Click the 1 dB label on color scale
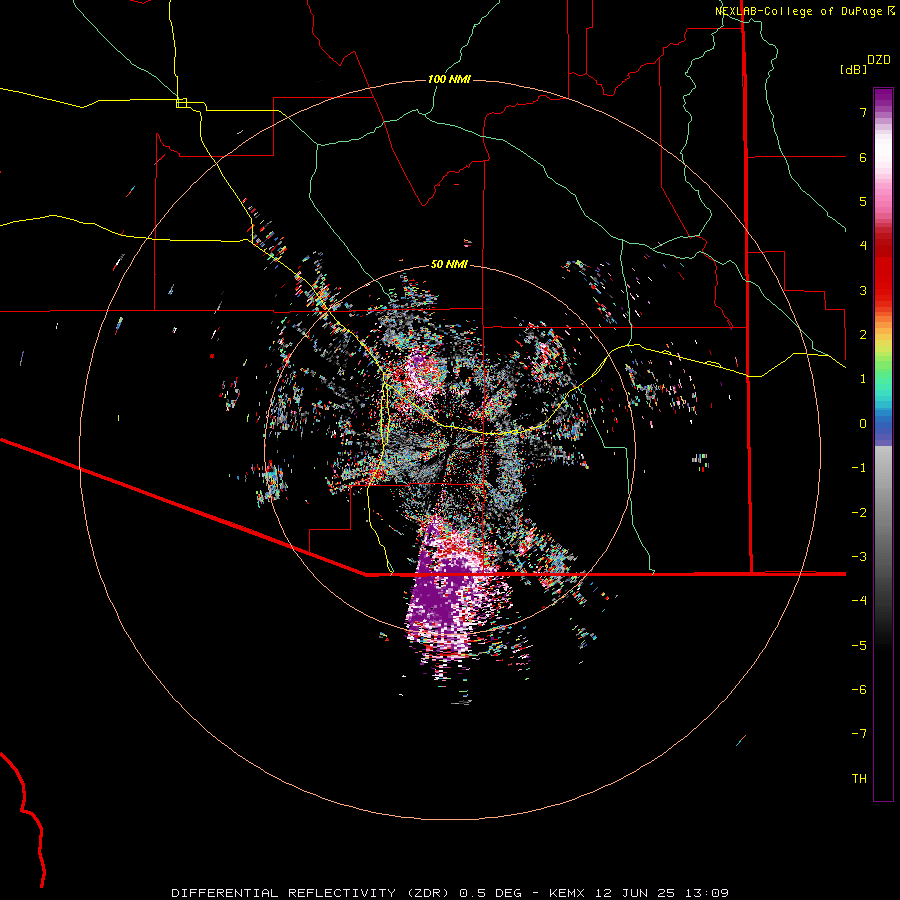The width and height of the screenshot is (900, 900). pos(863,379)
